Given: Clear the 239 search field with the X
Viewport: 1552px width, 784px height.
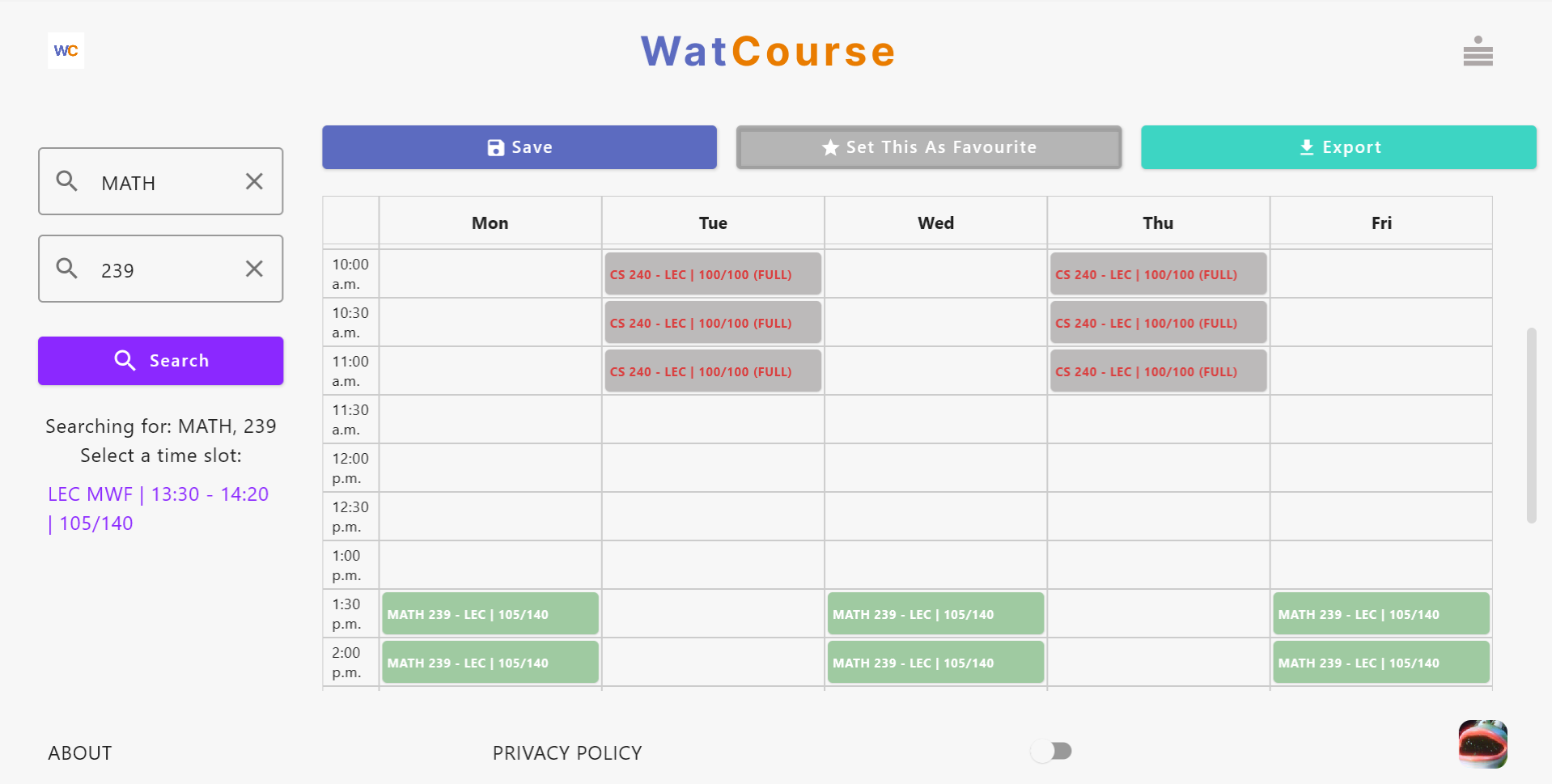Looking at the screenshot, I should coord(254,269).
